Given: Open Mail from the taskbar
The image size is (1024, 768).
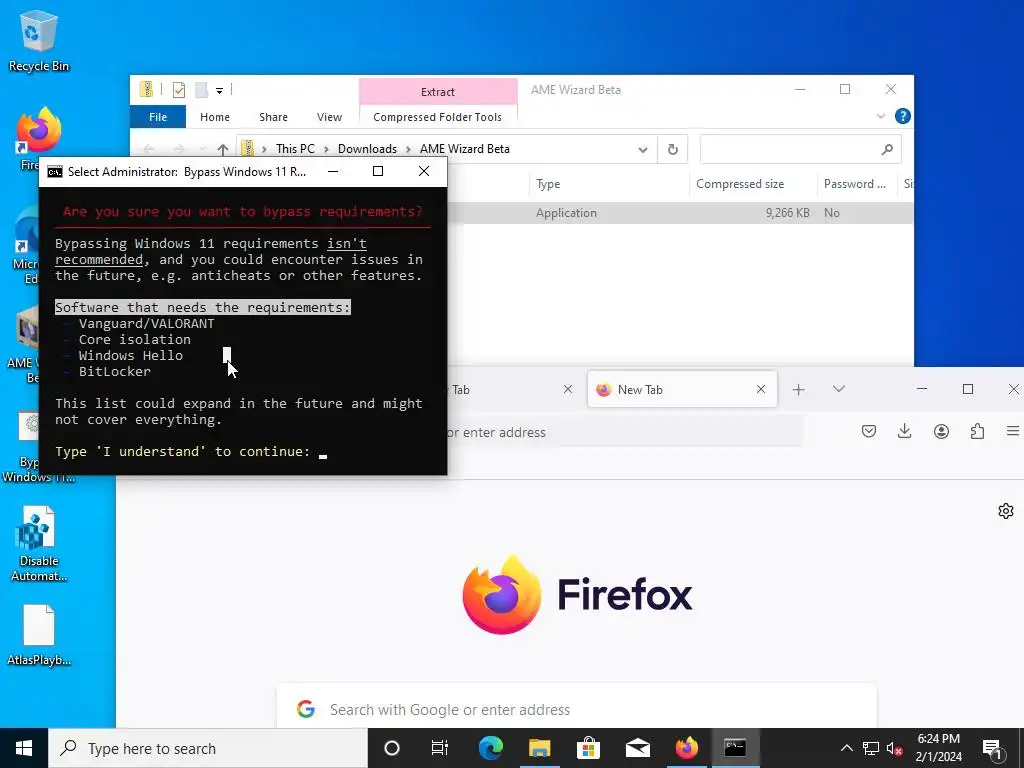Looking at the screenshot, I should click(637, 748).
